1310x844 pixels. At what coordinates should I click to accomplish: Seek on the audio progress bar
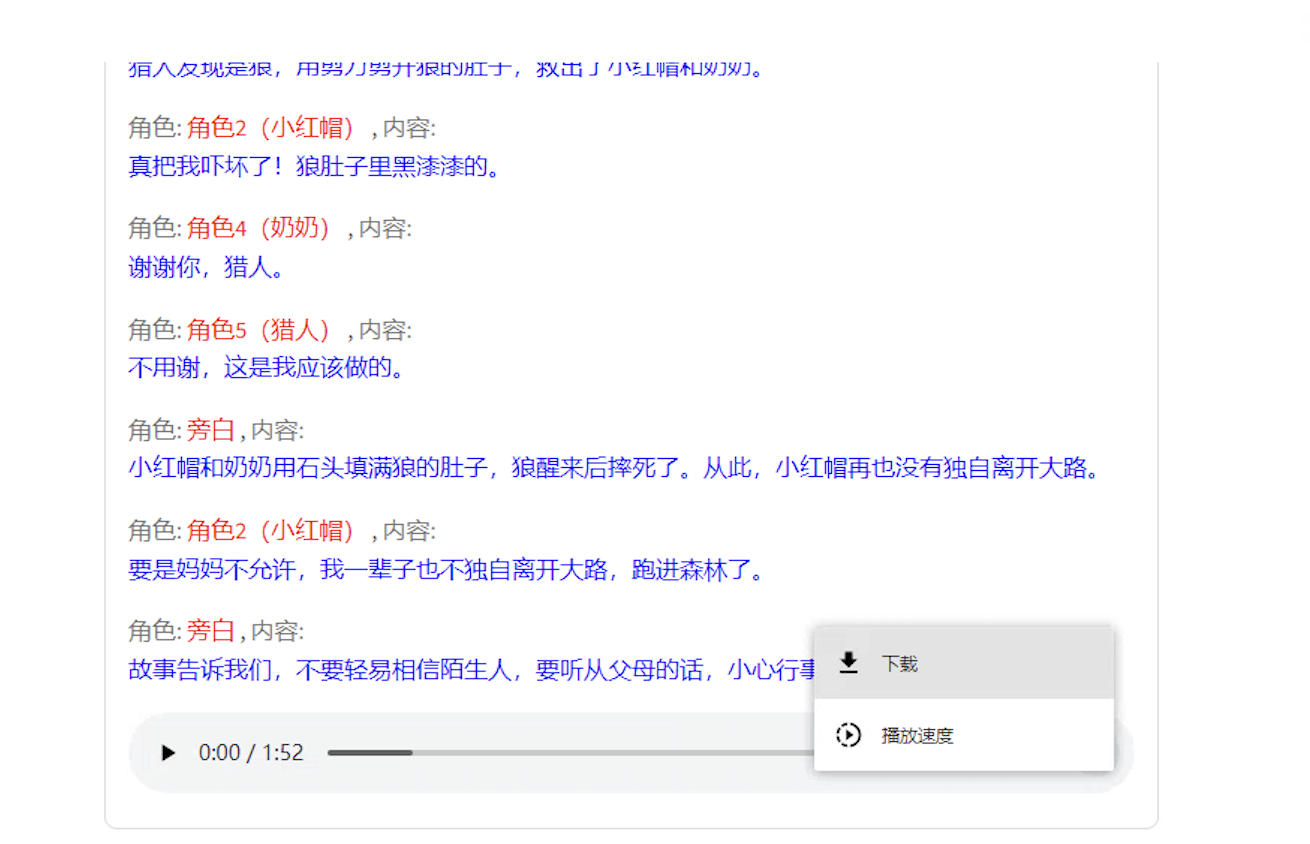pos(570,753)
